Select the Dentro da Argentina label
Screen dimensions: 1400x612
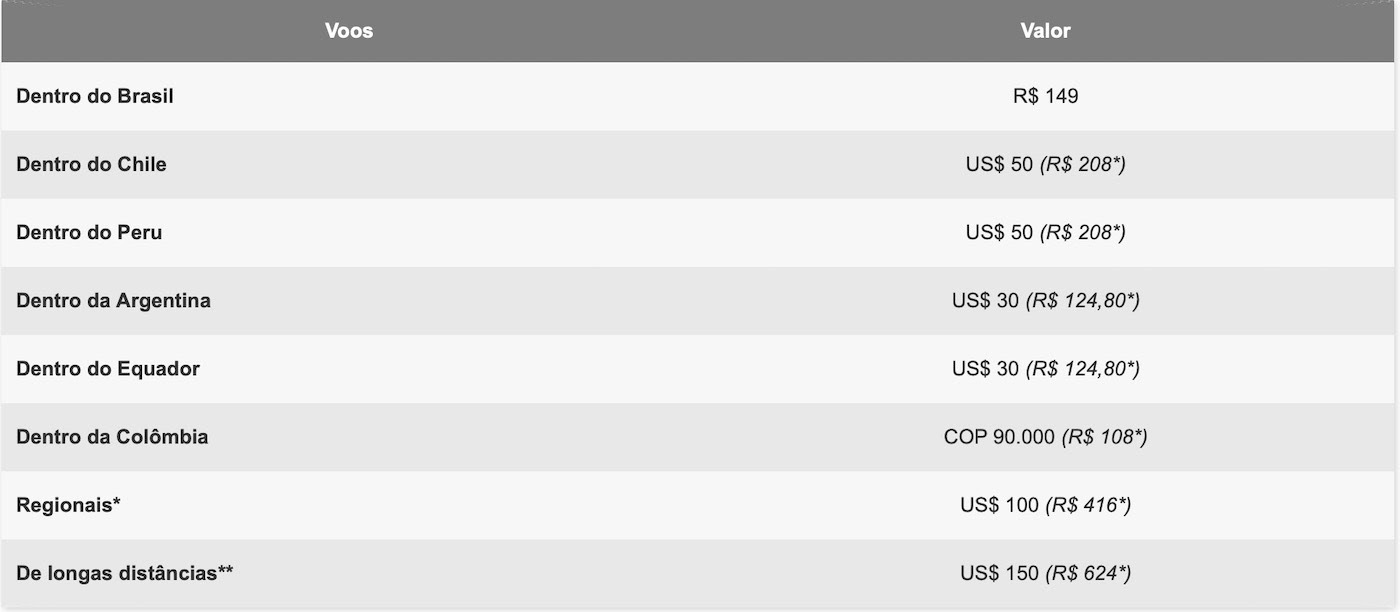[113, 300]
